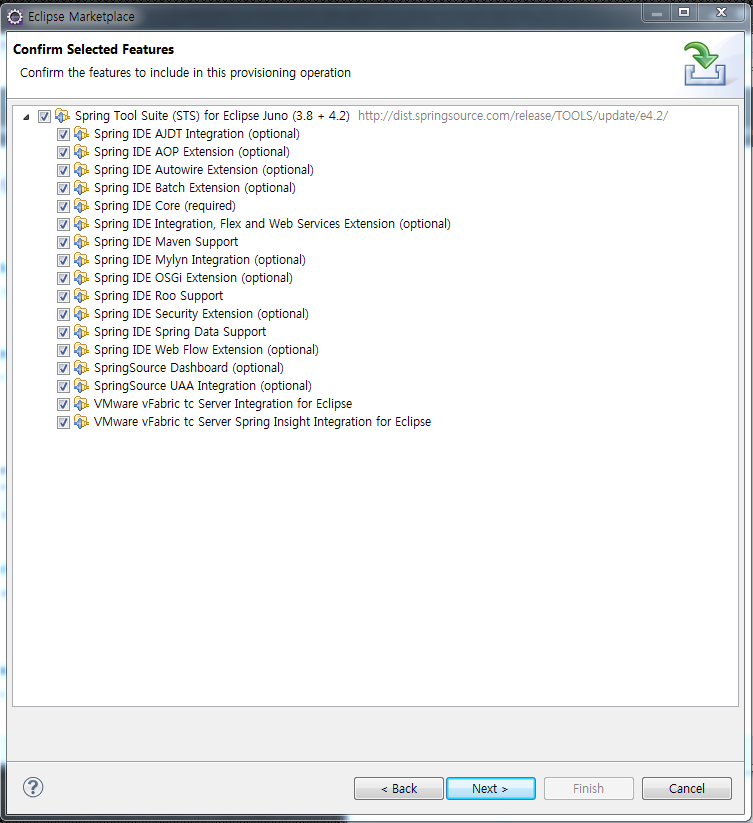The image size is (753, 823).
Task: Click the Flex and Web Services feature icon
Action: [x=81, y=224]
